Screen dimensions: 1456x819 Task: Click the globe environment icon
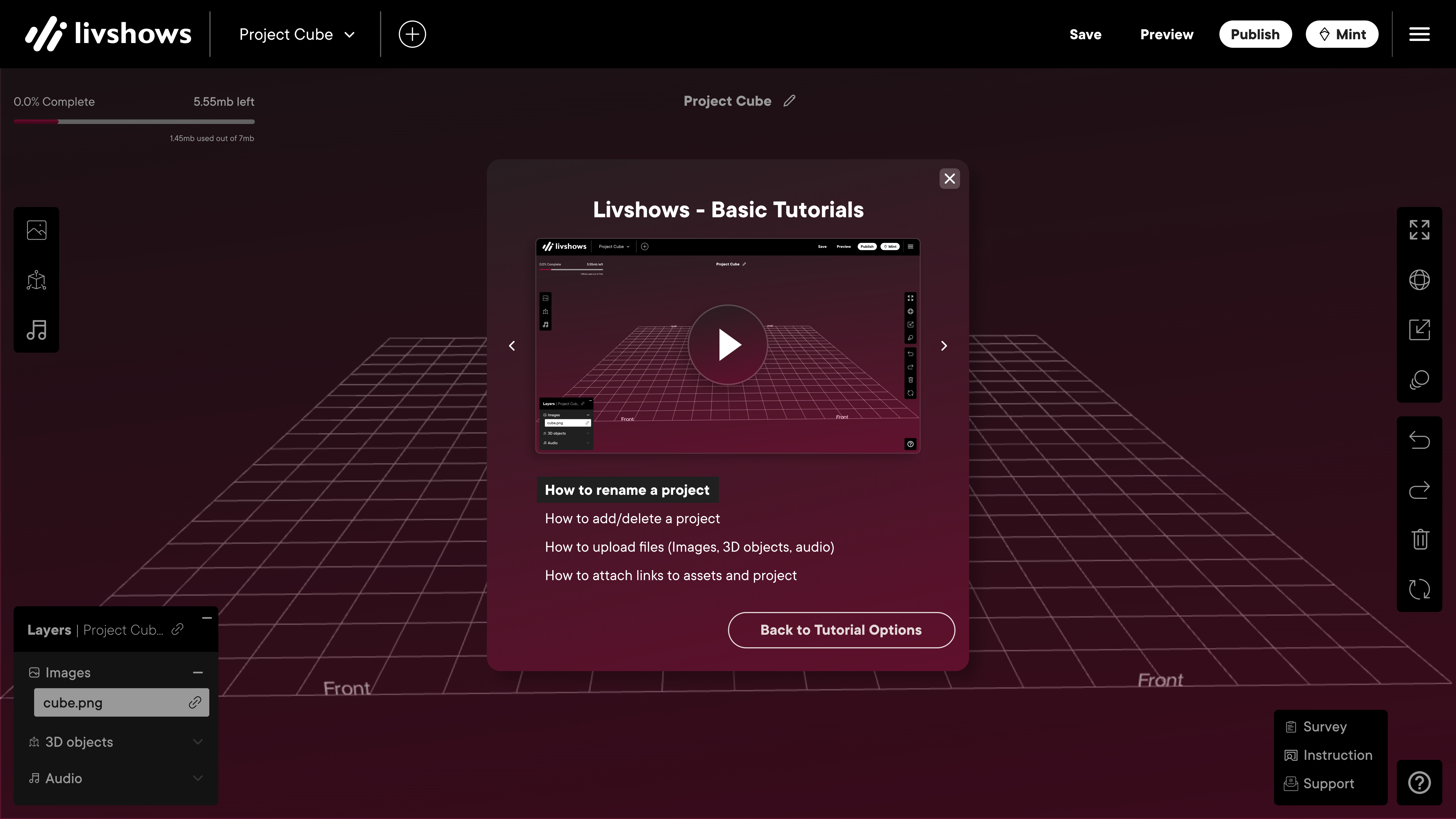[x=1419, y=280]
